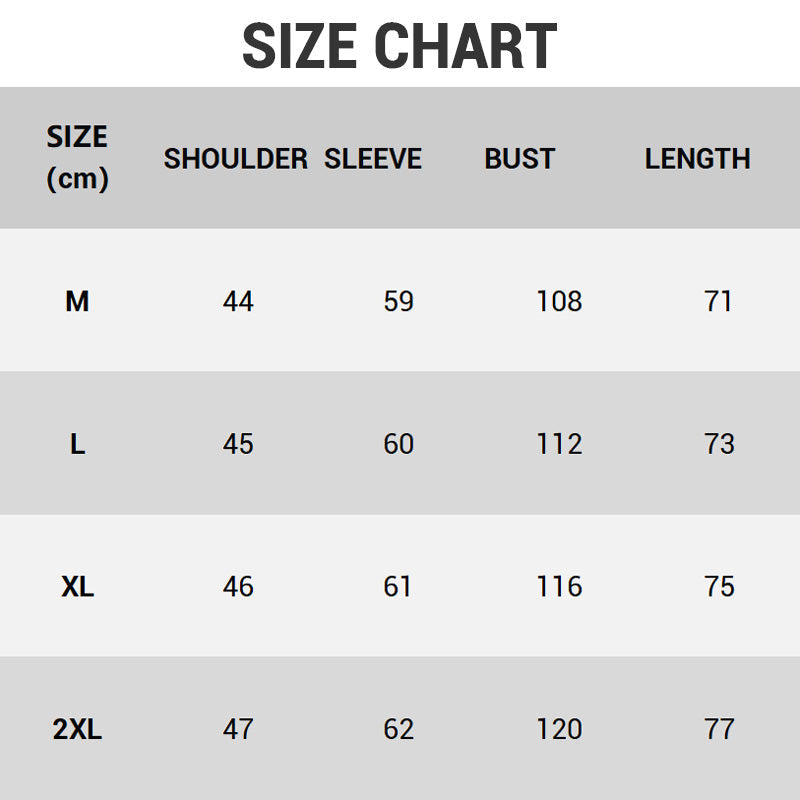Screen dimensions: 800x800
Task: Select shoulder value 47 in 2XL row
Action: (x=238, y=730)
